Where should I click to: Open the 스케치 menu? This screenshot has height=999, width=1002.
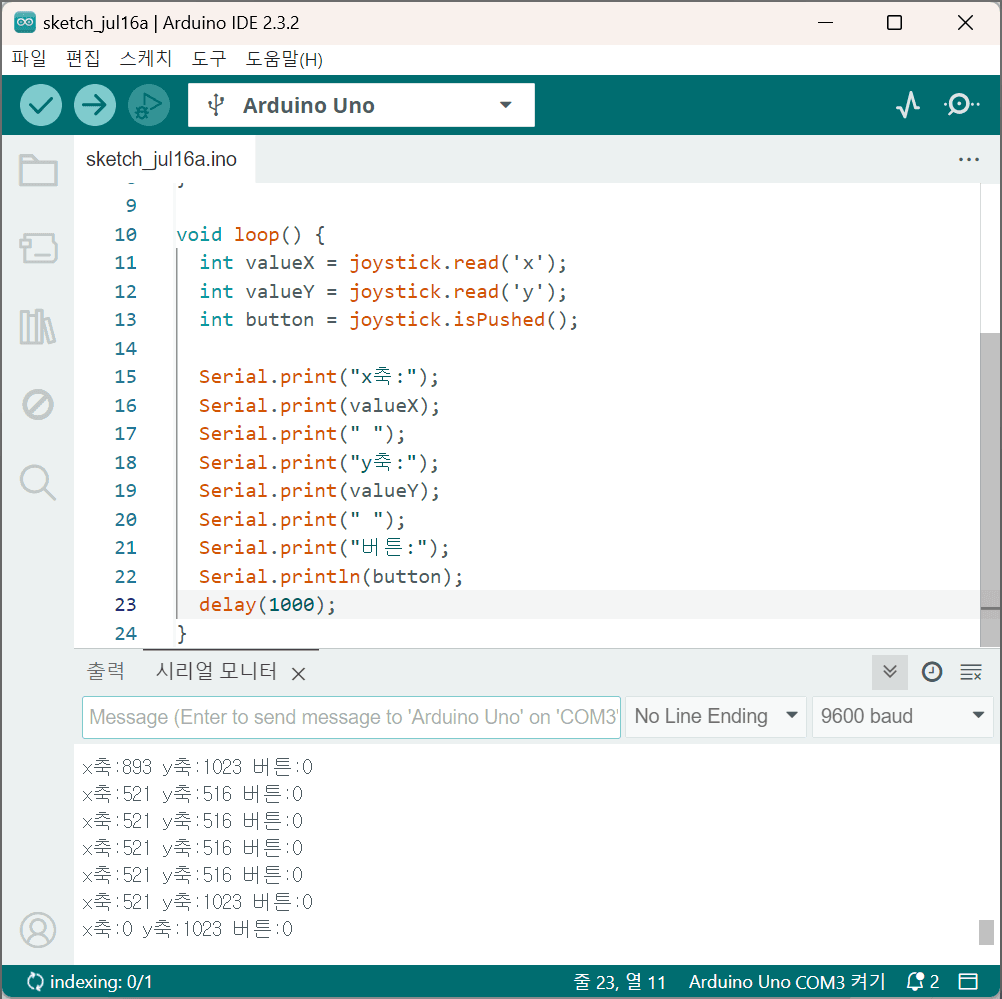pyautogui.click(x=146, y=59)
